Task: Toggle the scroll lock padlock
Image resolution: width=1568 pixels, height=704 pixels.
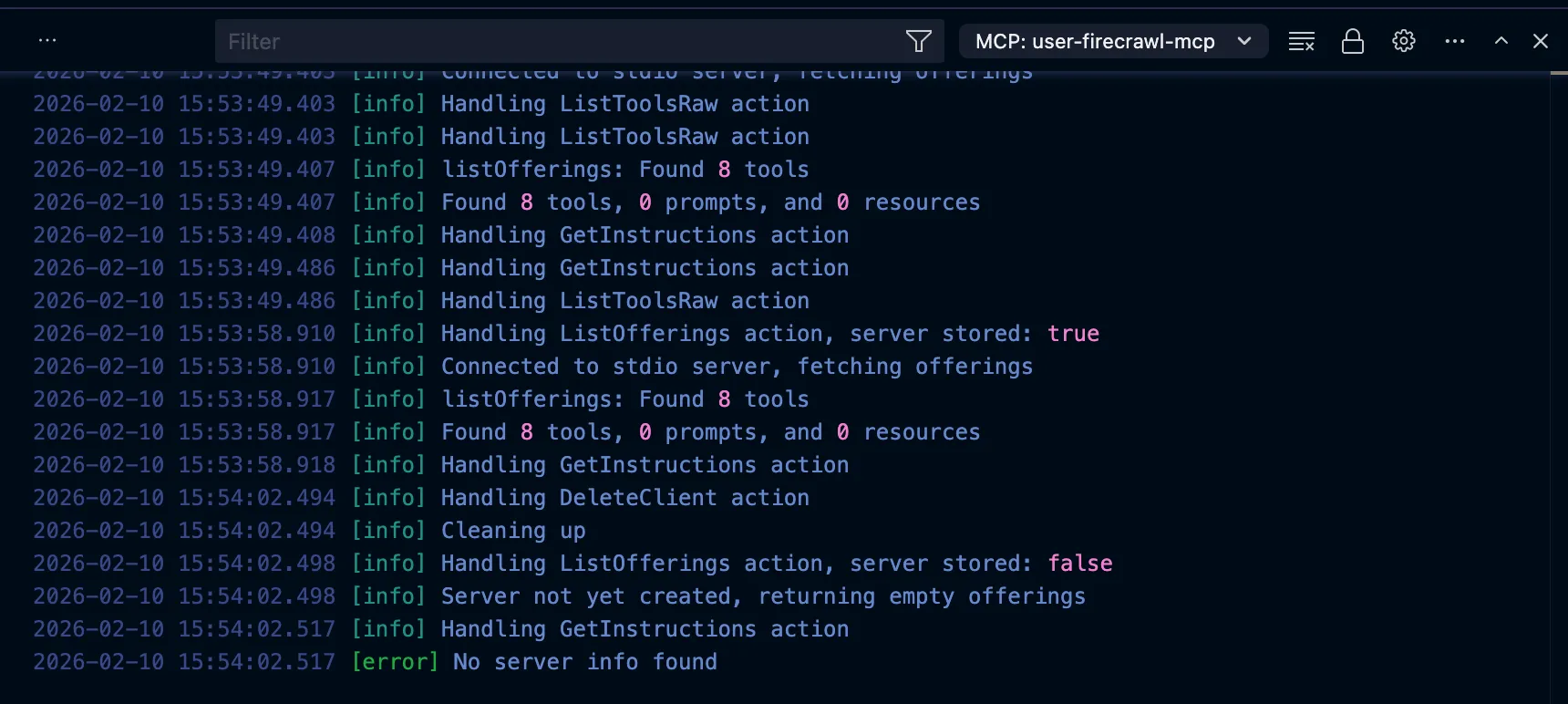Action: pyautogui.click(x=1353, y=41)
